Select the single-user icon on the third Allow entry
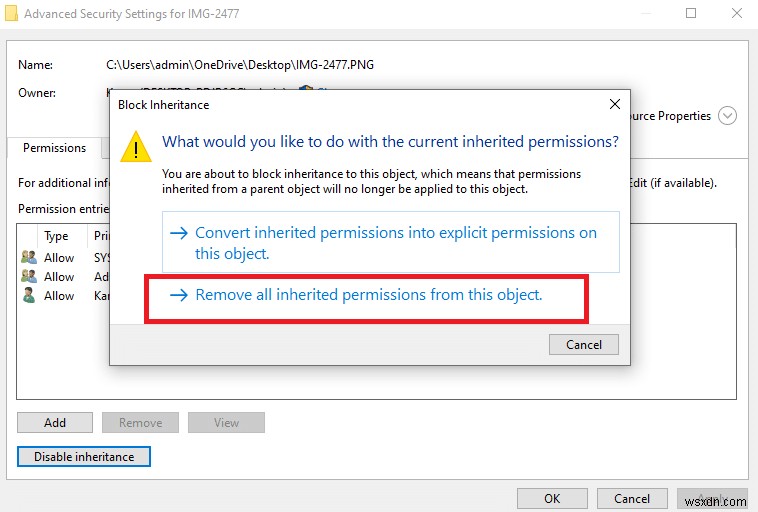Image resolution: width=758 pixels, height=512 pixels. (x=28, y=295)
